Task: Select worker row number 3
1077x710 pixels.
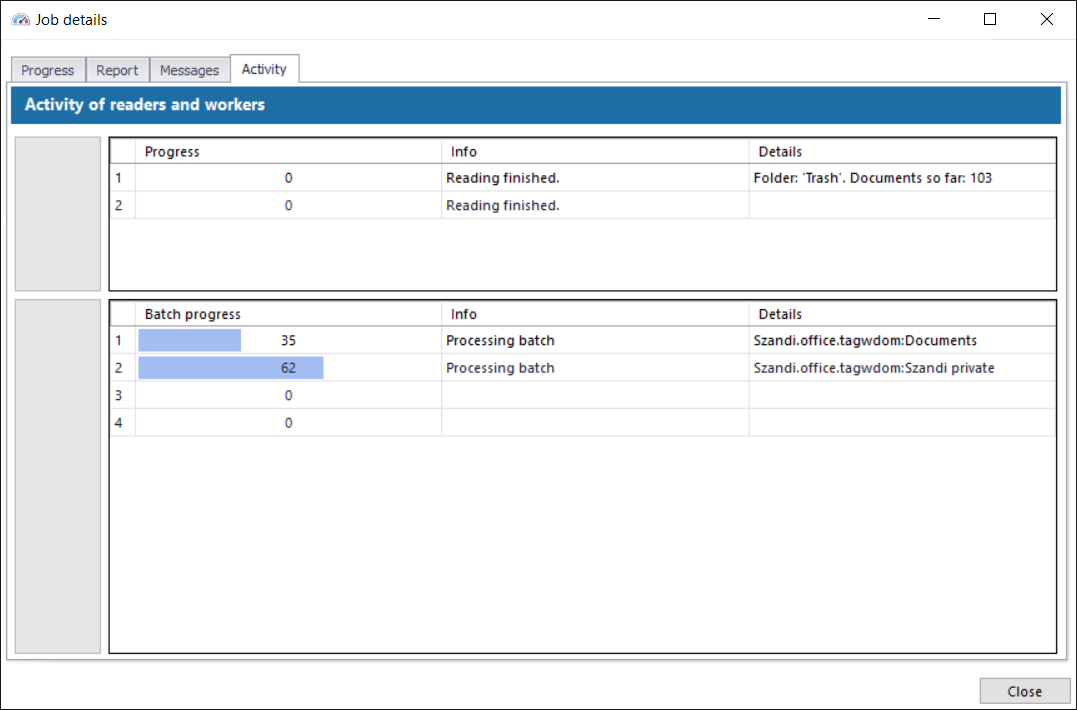Action: click(x=121, y=395)
